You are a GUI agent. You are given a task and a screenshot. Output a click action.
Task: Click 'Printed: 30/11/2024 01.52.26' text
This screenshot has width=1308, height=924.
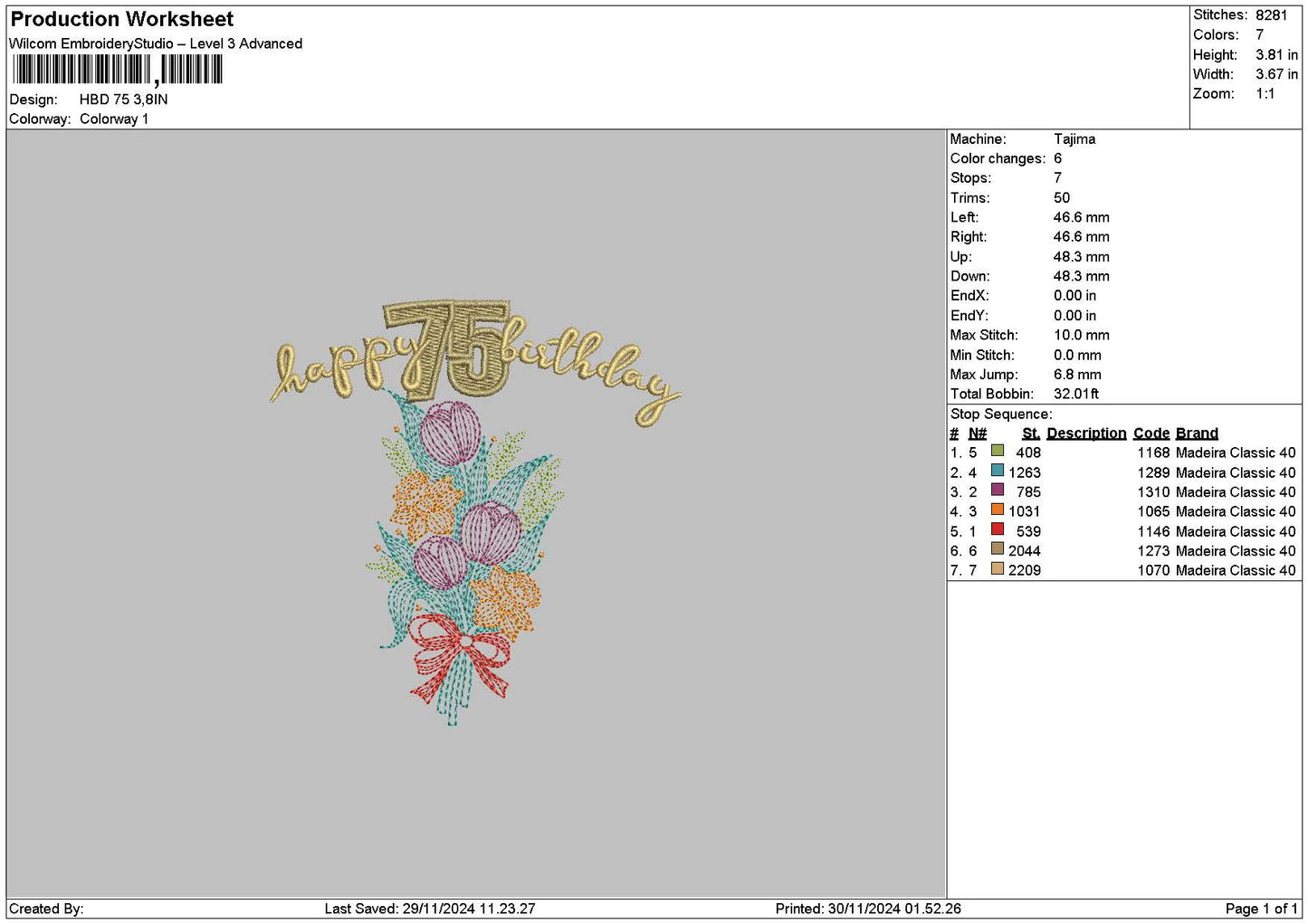tap(868, 909)
